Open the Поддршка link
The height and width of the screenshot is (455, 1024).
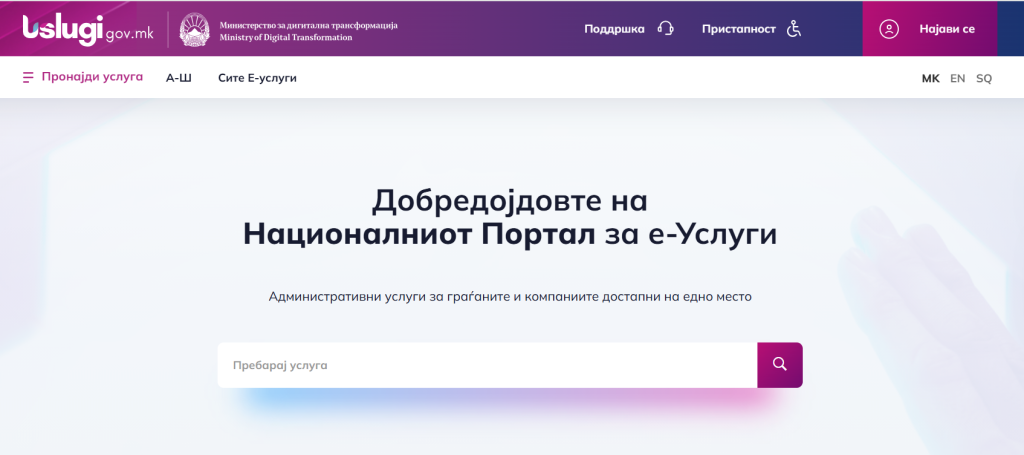click(x=614, y=29)
